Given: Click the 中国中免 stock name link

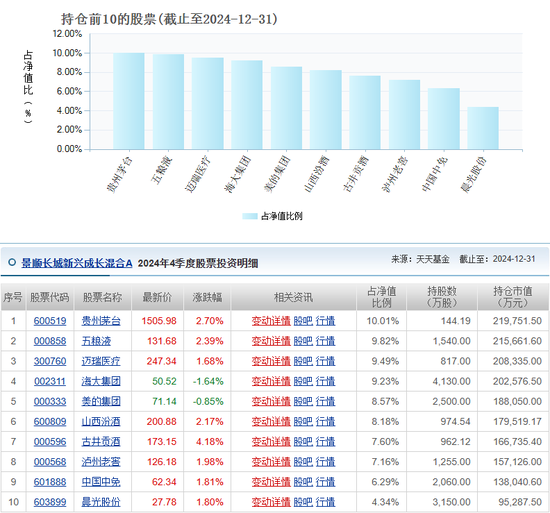Looking at the screenshot, I should [101, 482].
